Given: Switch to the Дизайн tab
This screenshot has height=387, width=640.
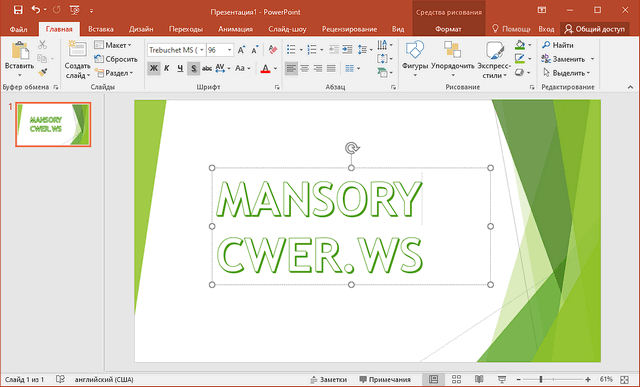Looking at the screenshot, I should coord(141,29).
